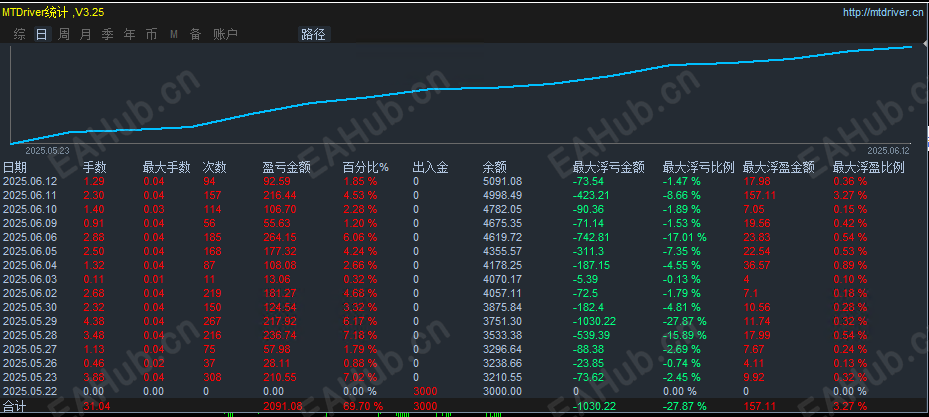Click total lots 31.04
Viewport: 929px width, 417px height.
pos(97,406)
